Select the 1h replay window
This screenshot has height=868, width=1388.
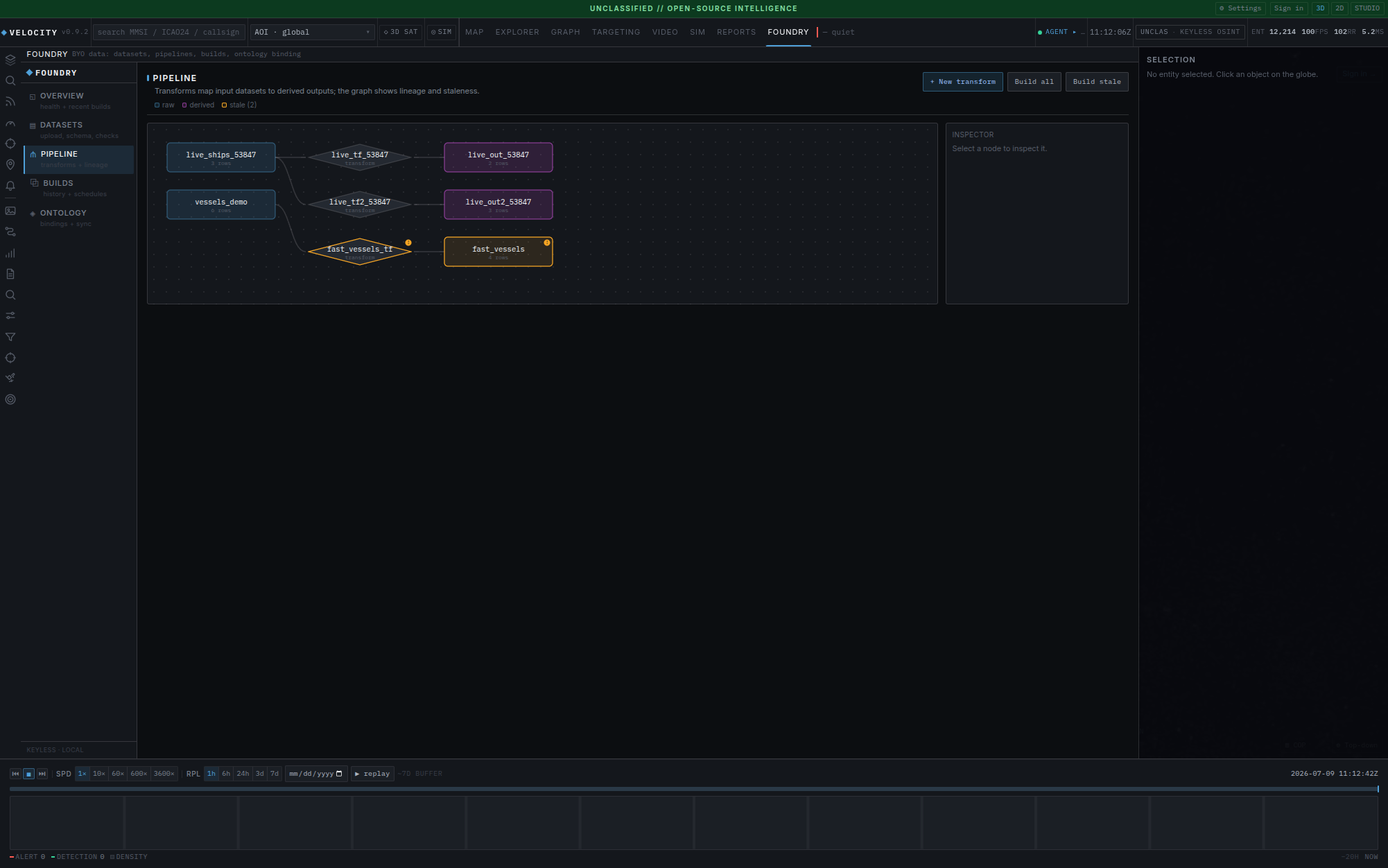[x=211, y=774]
